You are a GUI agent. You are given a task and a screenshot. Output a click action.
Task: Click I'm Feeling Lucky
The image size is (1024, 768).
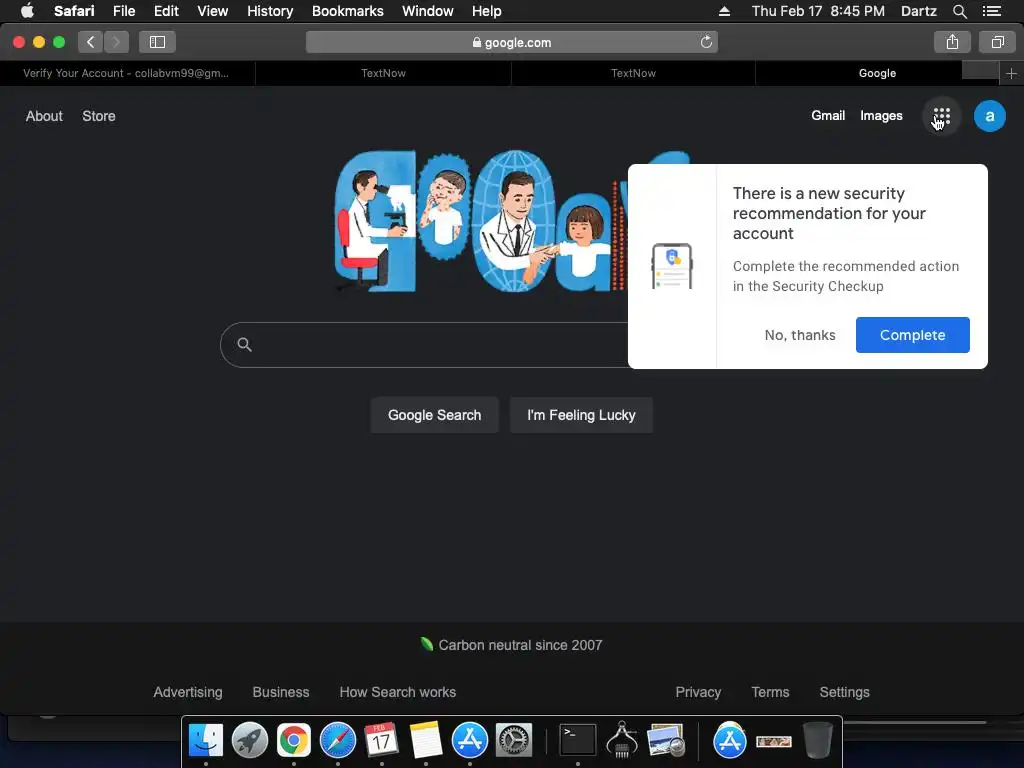click(581, 415)
